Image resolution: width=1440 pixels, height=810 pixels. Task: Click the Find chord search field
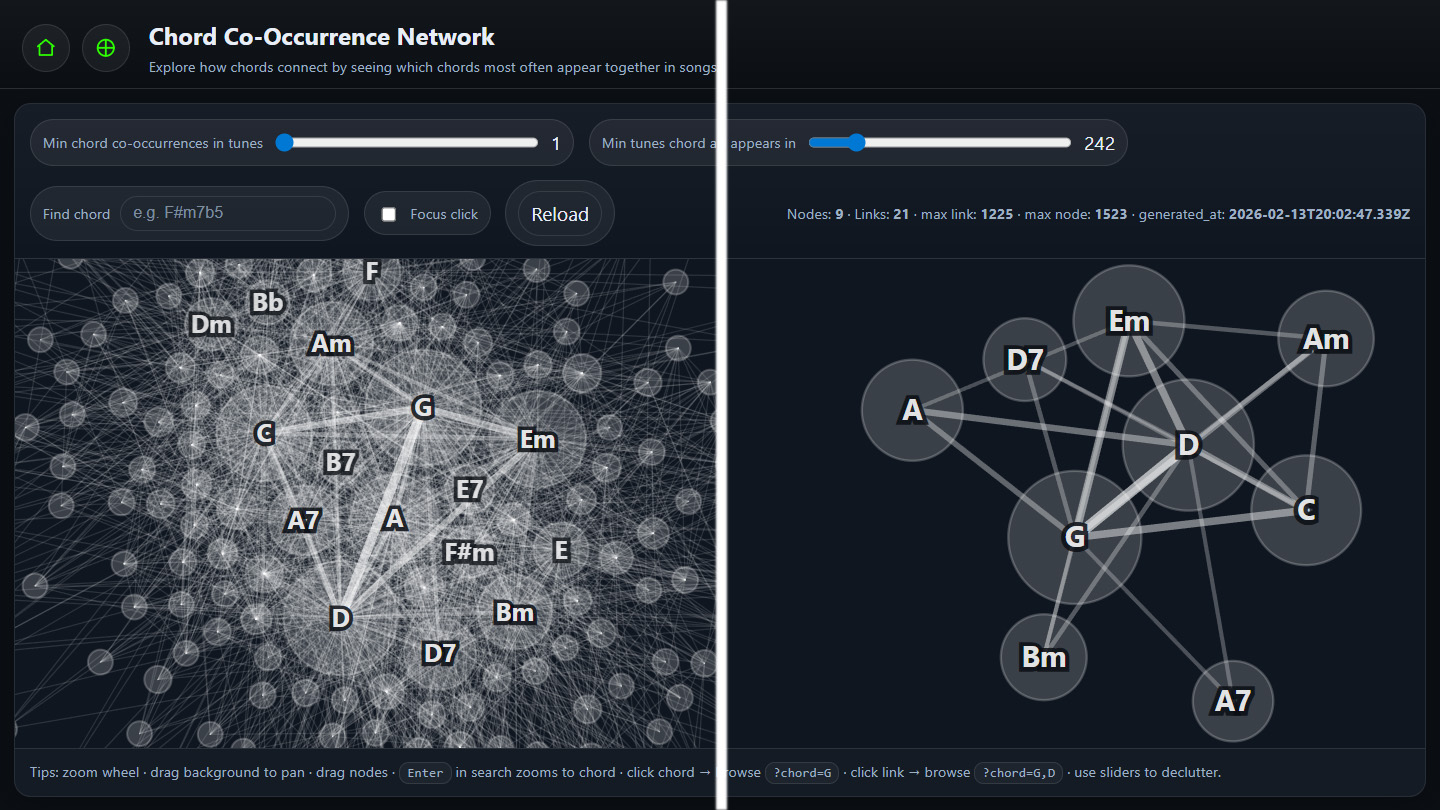point(230,213)
